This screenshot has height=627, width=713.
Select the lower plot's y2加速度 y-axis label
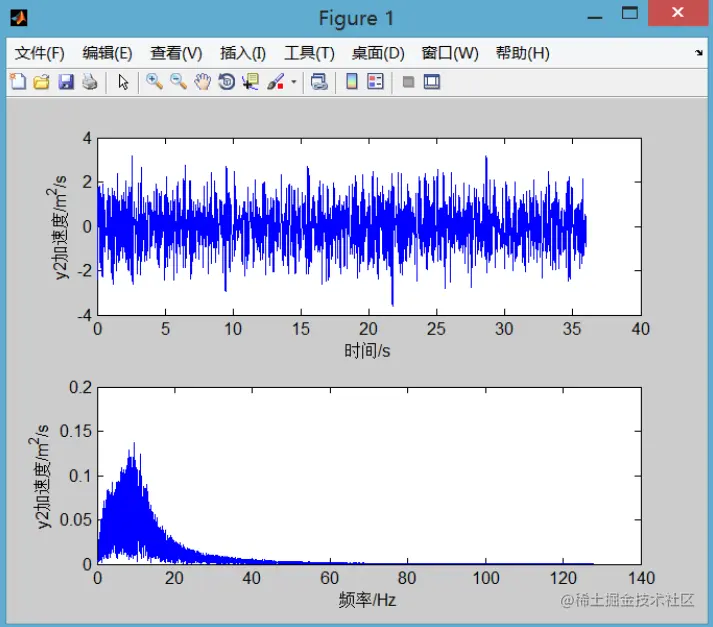(39, 476)
